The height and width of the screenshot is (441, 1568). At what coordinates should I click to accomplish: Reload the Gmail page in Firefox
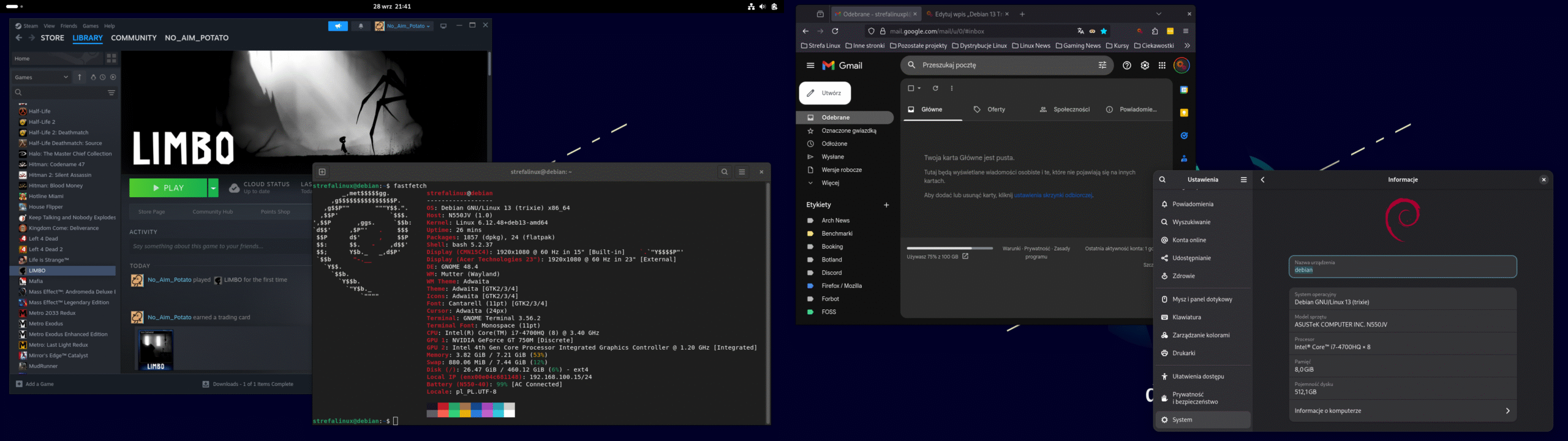coord(835,31)
